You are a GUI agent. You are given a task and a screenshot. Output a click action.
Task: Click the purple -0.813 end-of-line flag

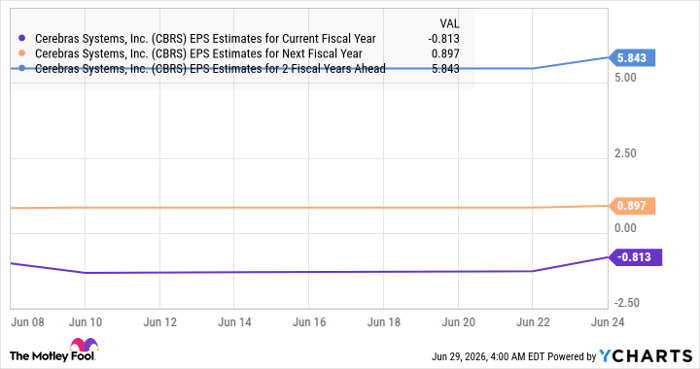coord(635,257)
